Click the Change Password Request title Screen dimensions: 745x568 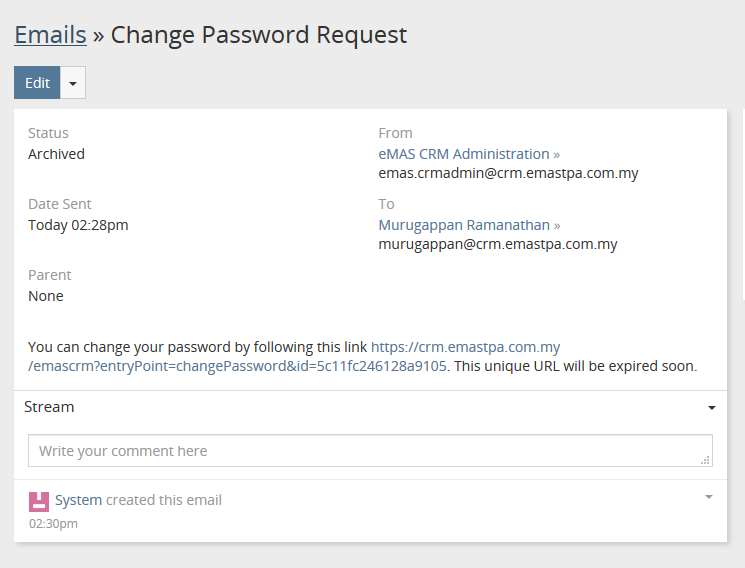pyautogui.click(x=259, y=35)
